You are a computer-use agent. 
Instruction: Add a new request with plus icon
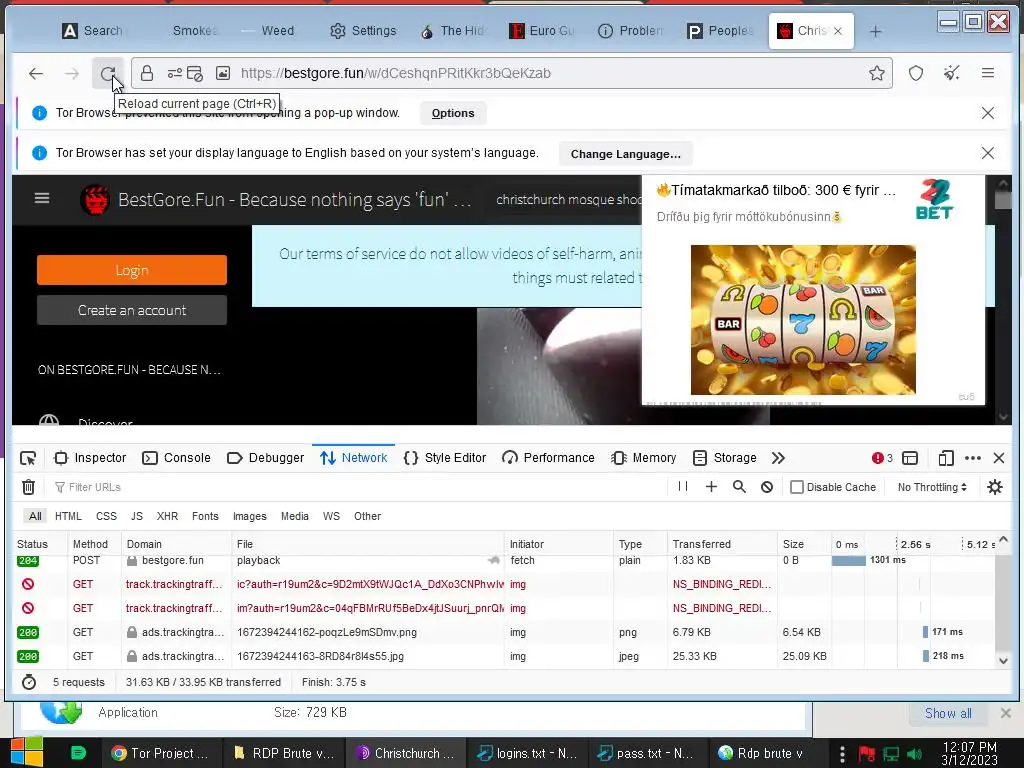click(x=711, y=487)
